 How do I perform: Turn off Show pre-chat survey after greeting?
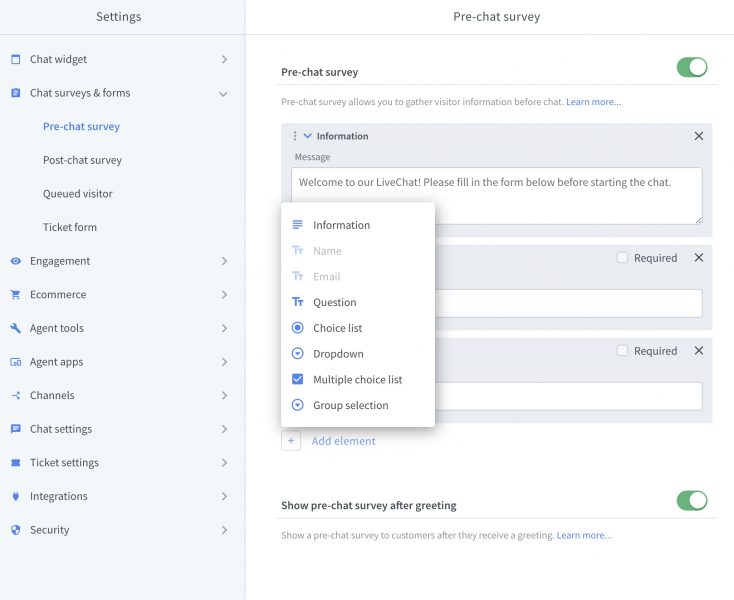pyautogui.click(x=691, y=500)
